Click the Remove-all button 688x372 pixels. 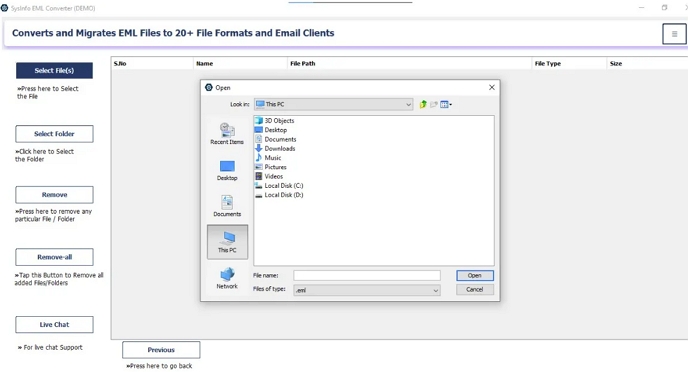pos(54,257)
